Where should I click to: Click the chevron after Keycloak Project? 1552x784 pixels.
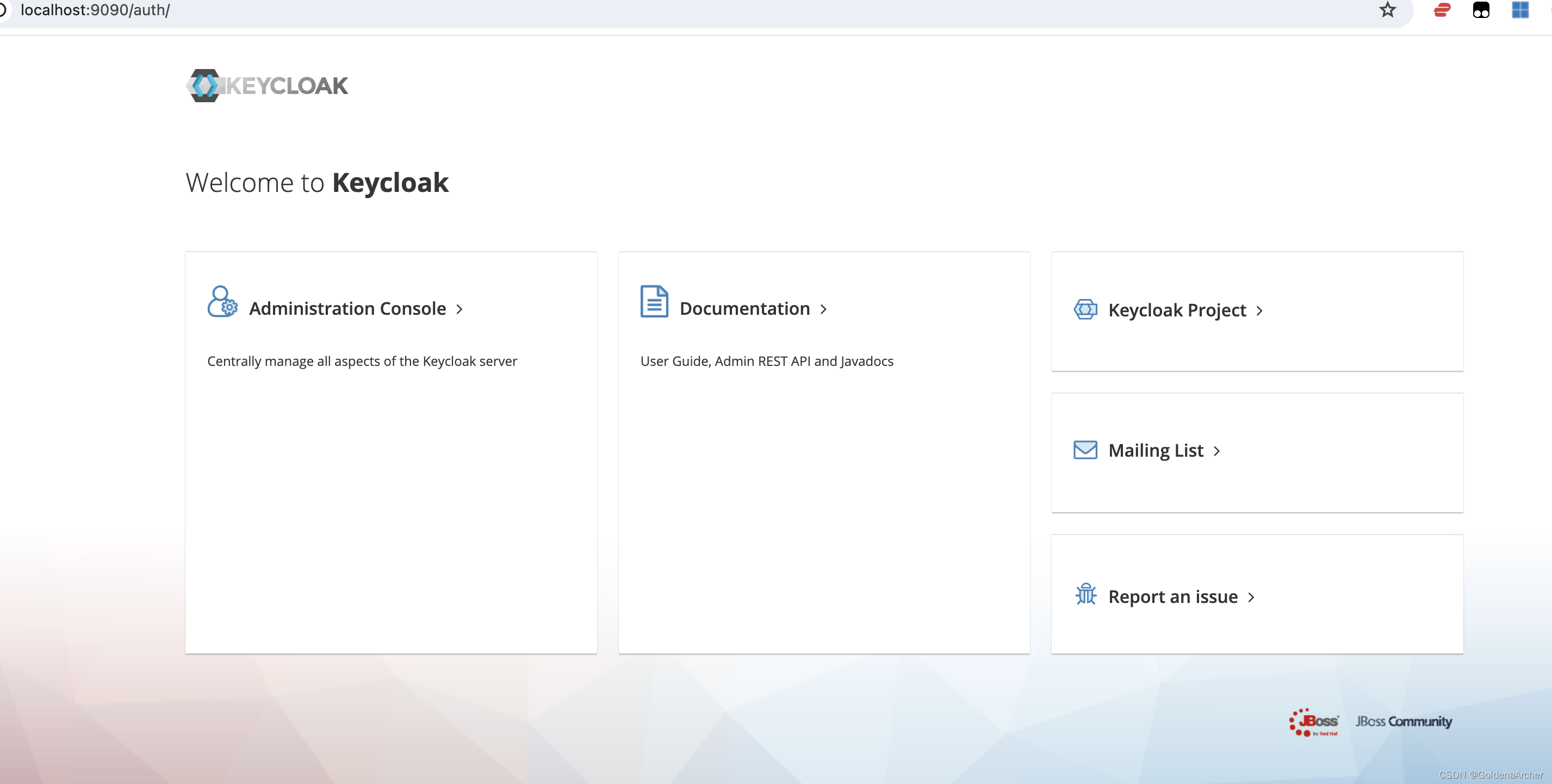pyautogui.click(x=1259, y=310)
